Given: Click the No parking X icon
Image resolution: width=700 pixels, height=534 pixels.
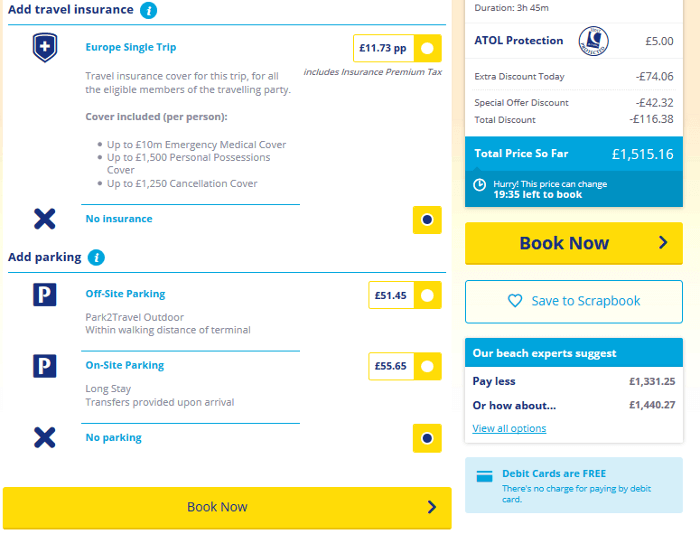Looking at the screenshot, I should point(45,437).
